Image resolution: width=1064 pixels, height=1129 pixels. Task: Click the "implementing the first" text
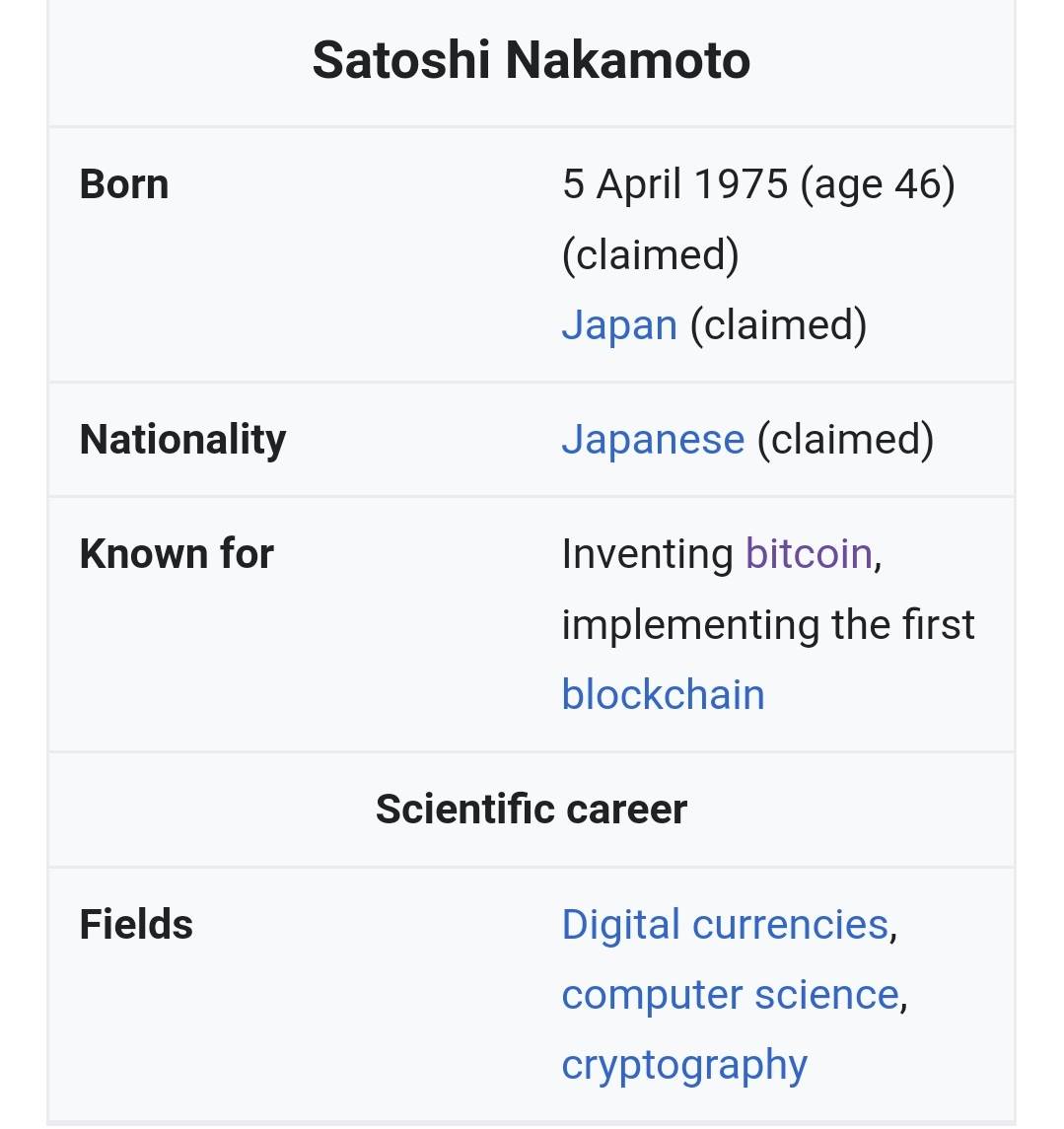pos(767,624)
